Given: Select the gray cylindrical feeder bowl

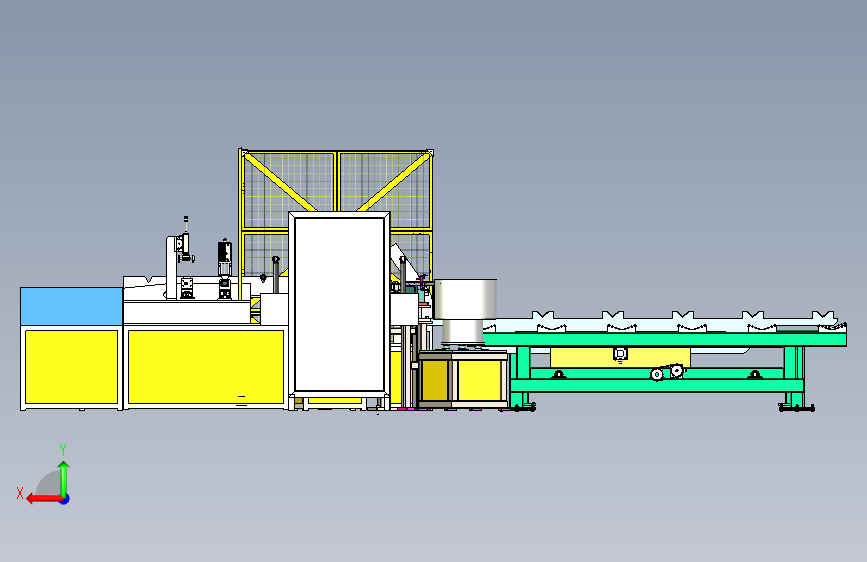Looking at the screenshot, I should 465,299.
